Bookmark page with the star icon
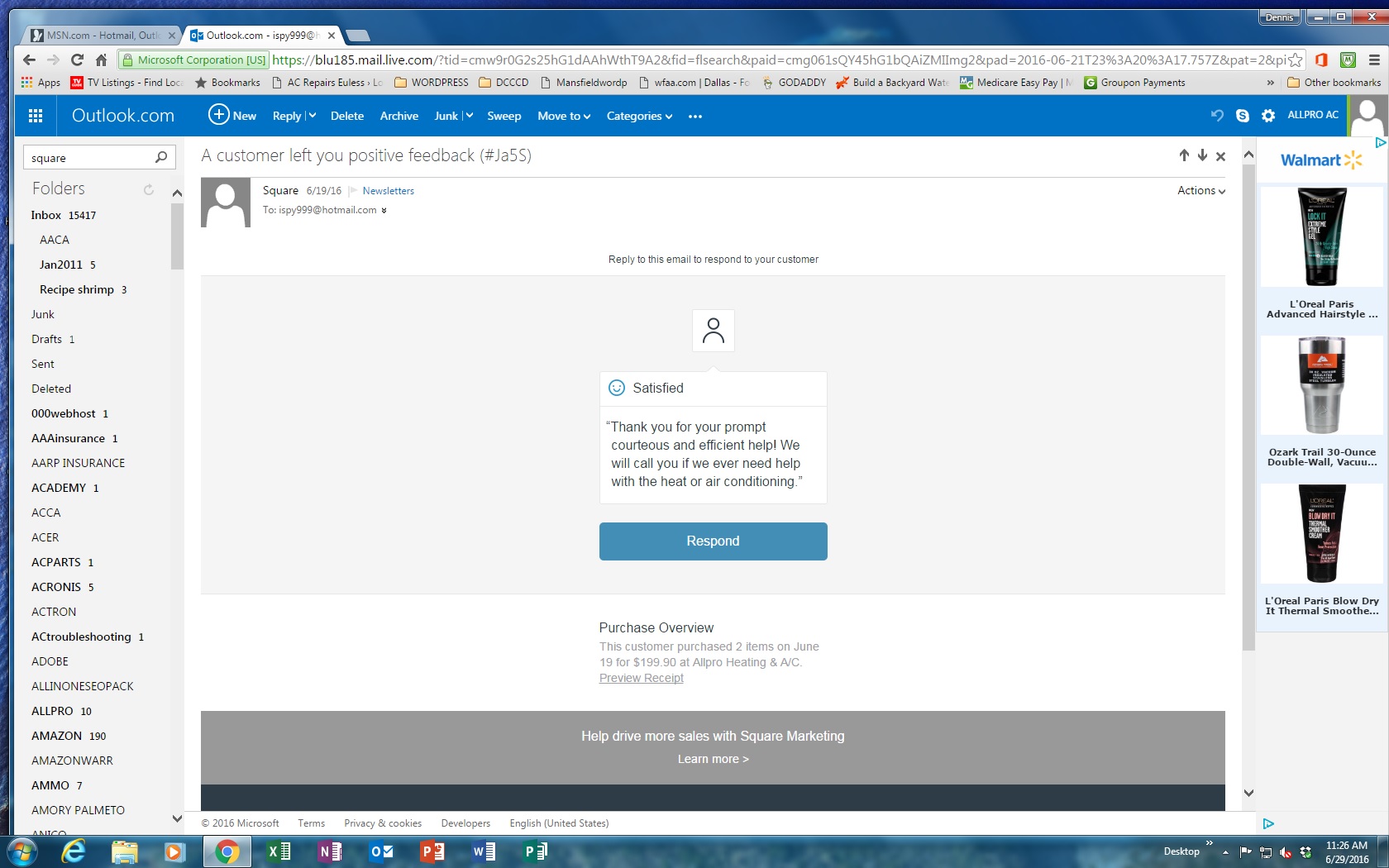 [x=1295, y=60]
